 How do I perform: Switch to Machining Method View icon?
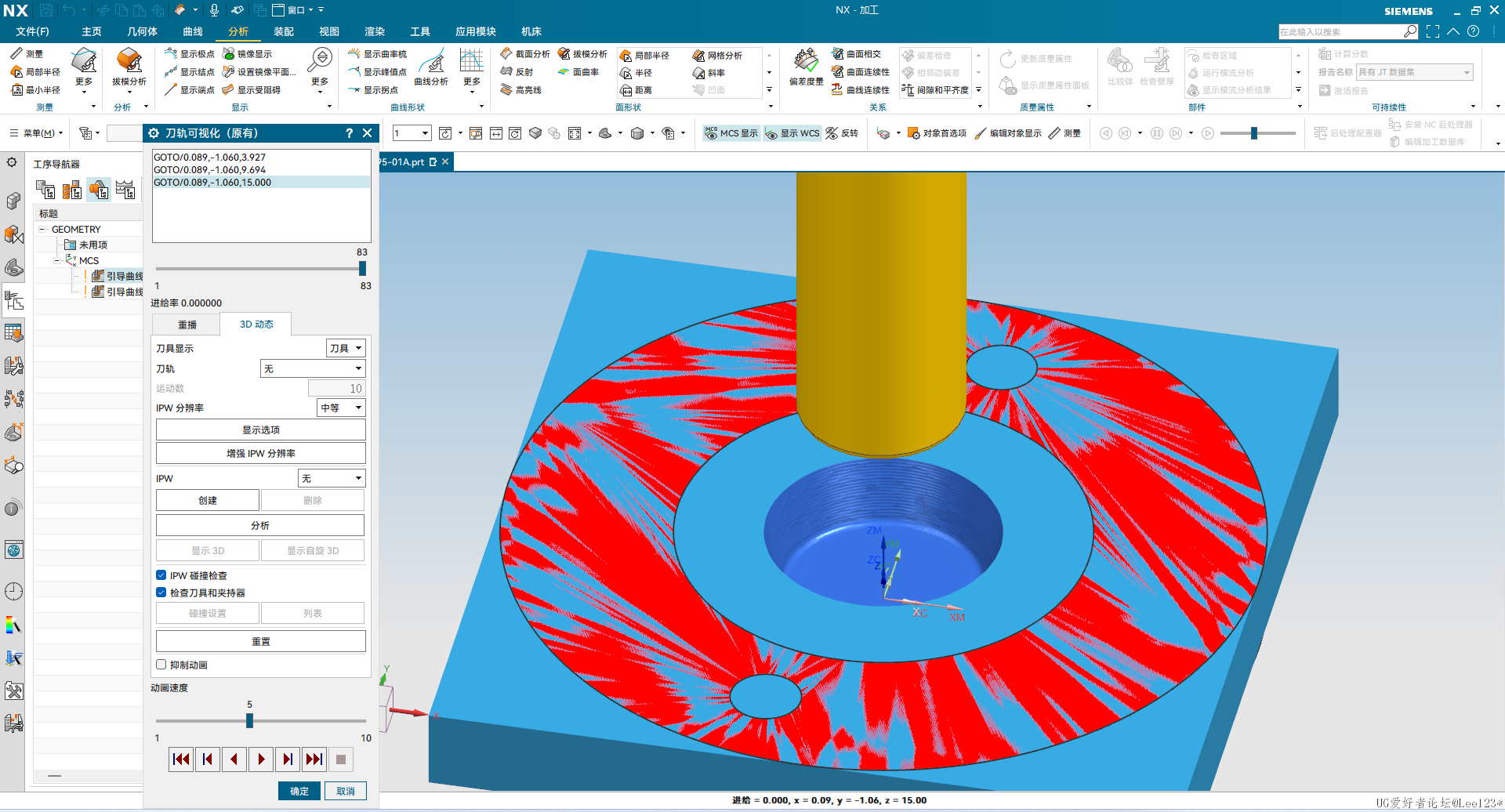tap(125, 190)
